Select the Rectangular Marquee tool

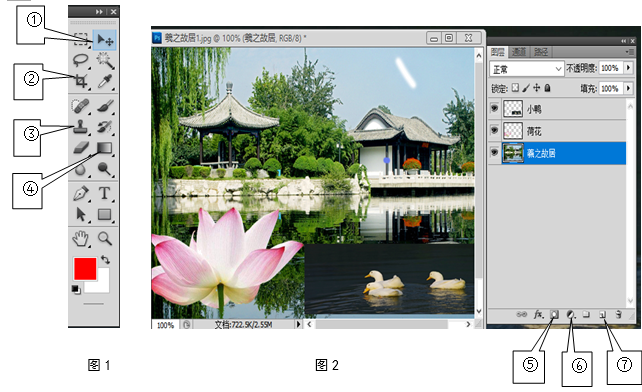click(81, 40)
